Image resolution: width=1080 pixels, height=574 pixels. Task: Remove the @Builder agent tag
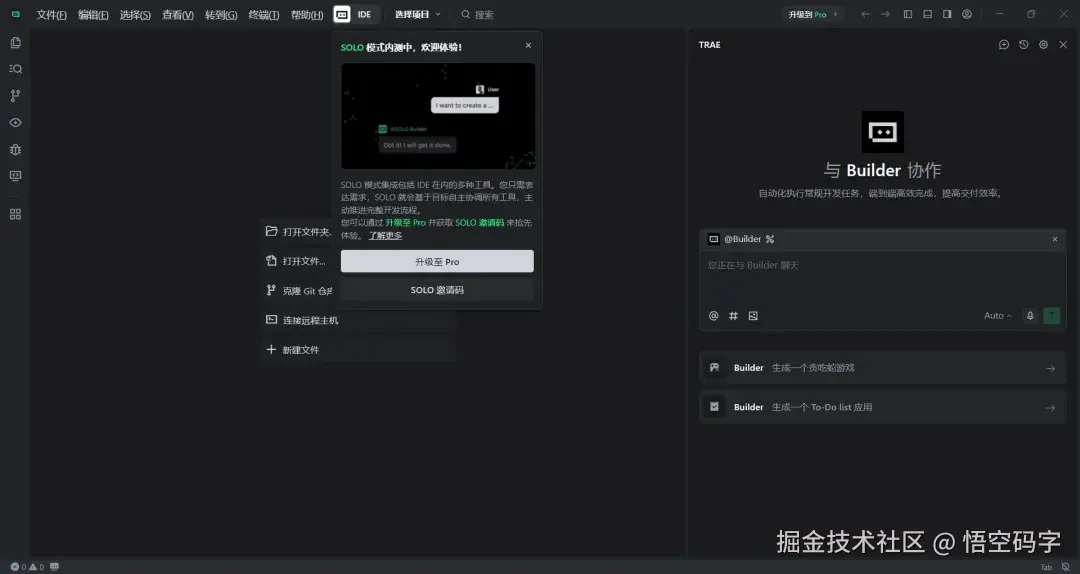click(x=1055, y=239)
